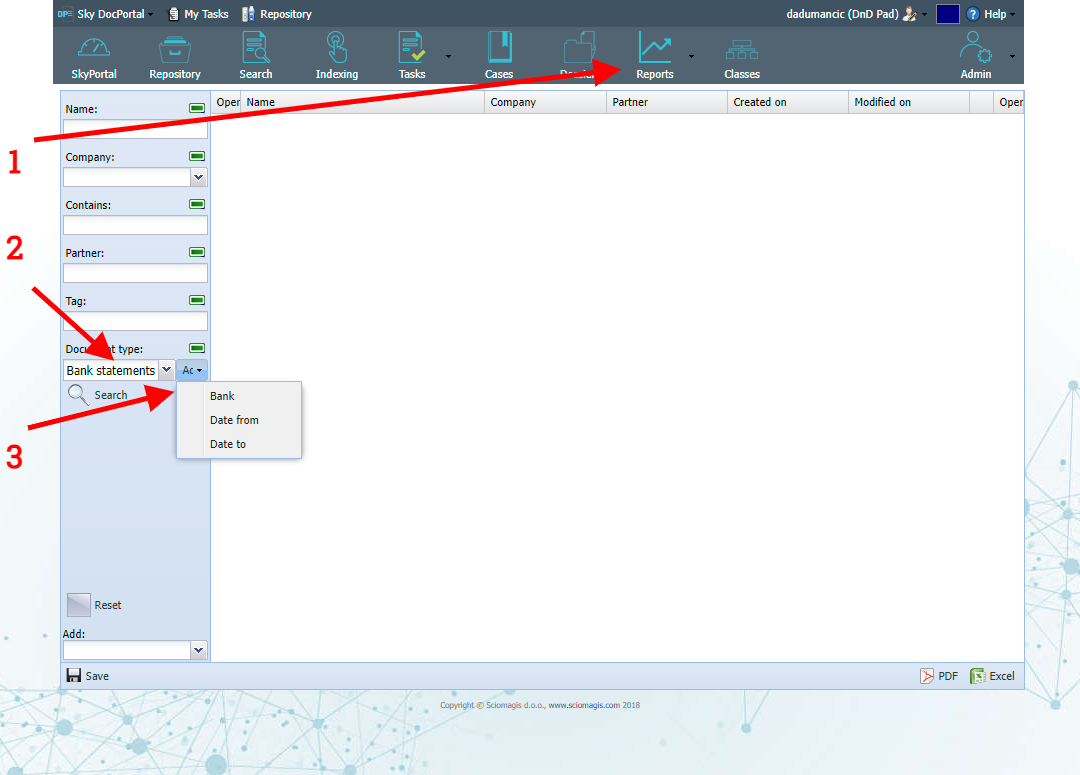Viewport: 1080px width, 775px height.
Task: Open the Cases toolbar icon
Action: click(499, 56)
